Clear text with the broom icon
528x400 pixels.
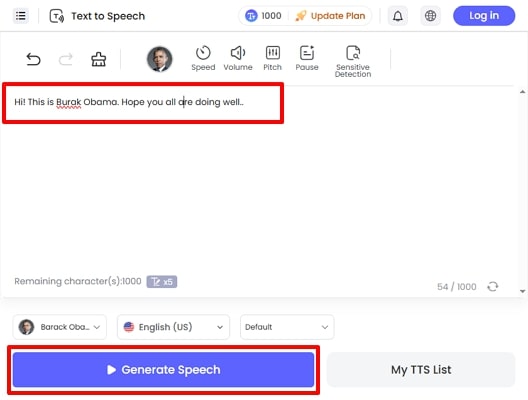(98, 59)
